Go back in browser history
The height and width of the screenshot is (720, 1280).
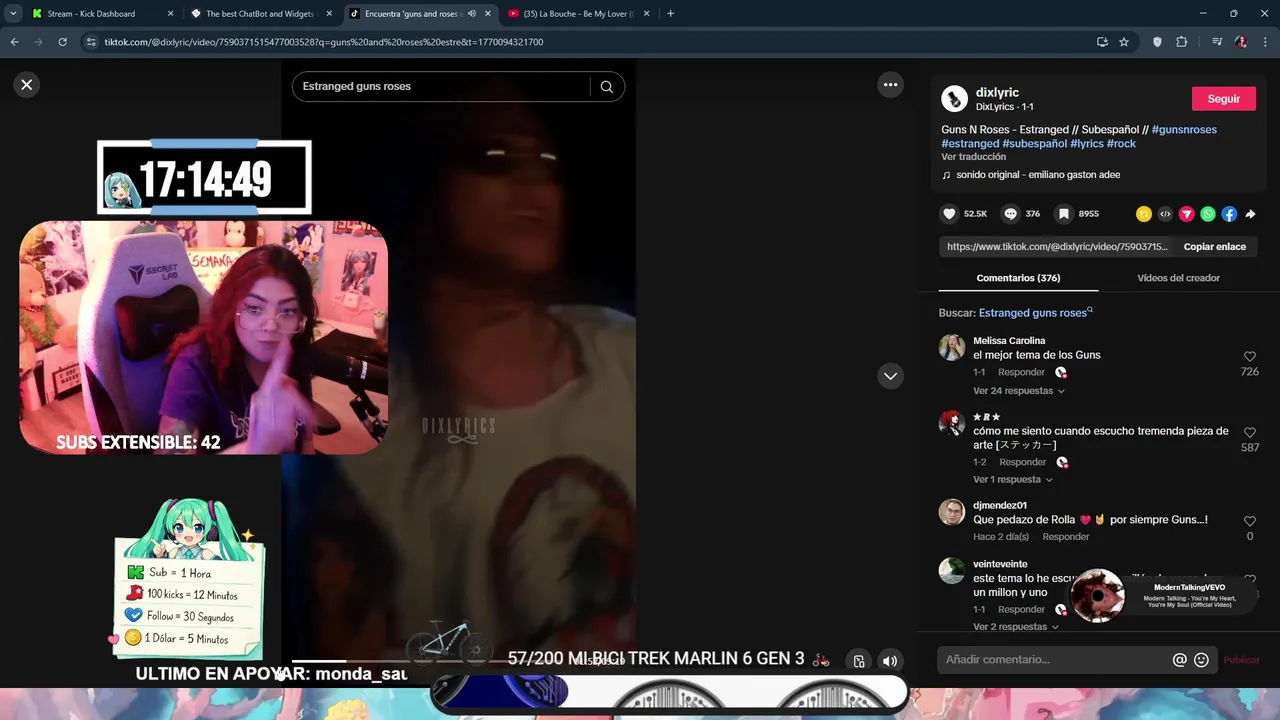point(15,42)
